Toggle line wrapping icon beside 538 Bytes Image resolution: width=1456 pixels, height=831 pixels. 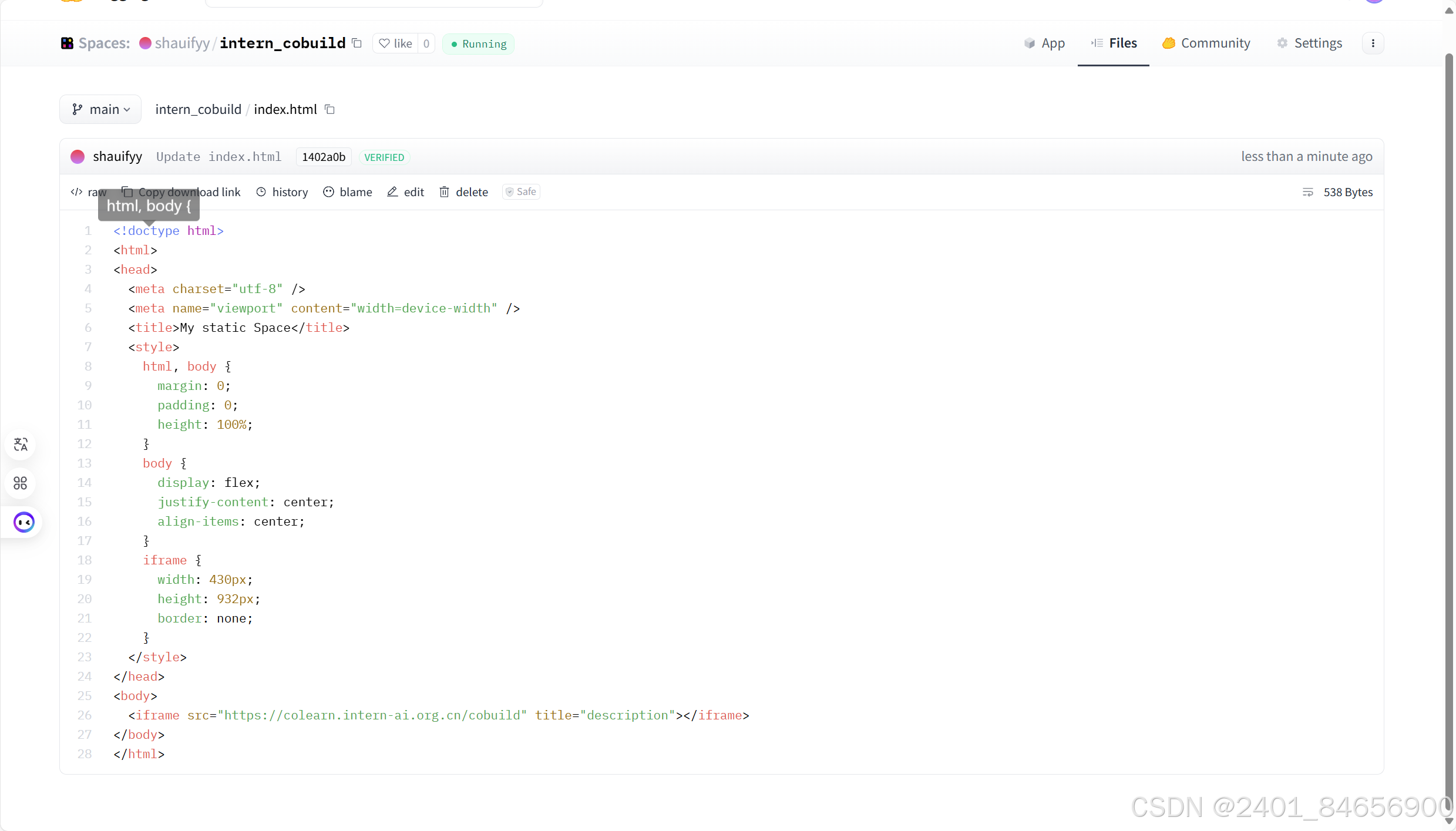tap(1307, 192)
